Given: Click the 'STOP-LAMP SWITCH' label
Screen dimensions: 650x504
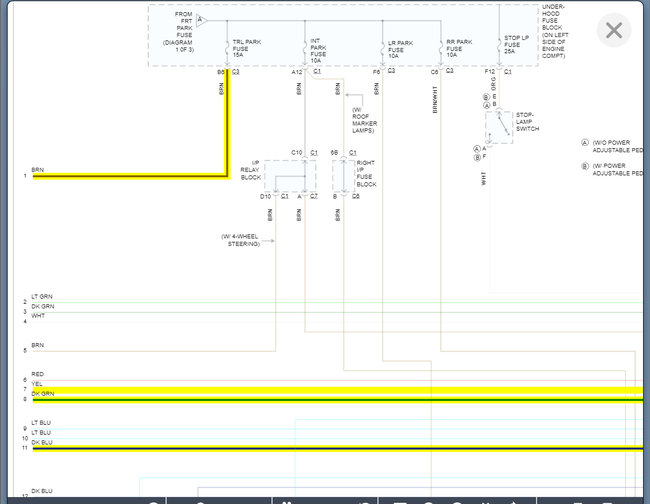Looking at the screenshot, I should [527, 122].
